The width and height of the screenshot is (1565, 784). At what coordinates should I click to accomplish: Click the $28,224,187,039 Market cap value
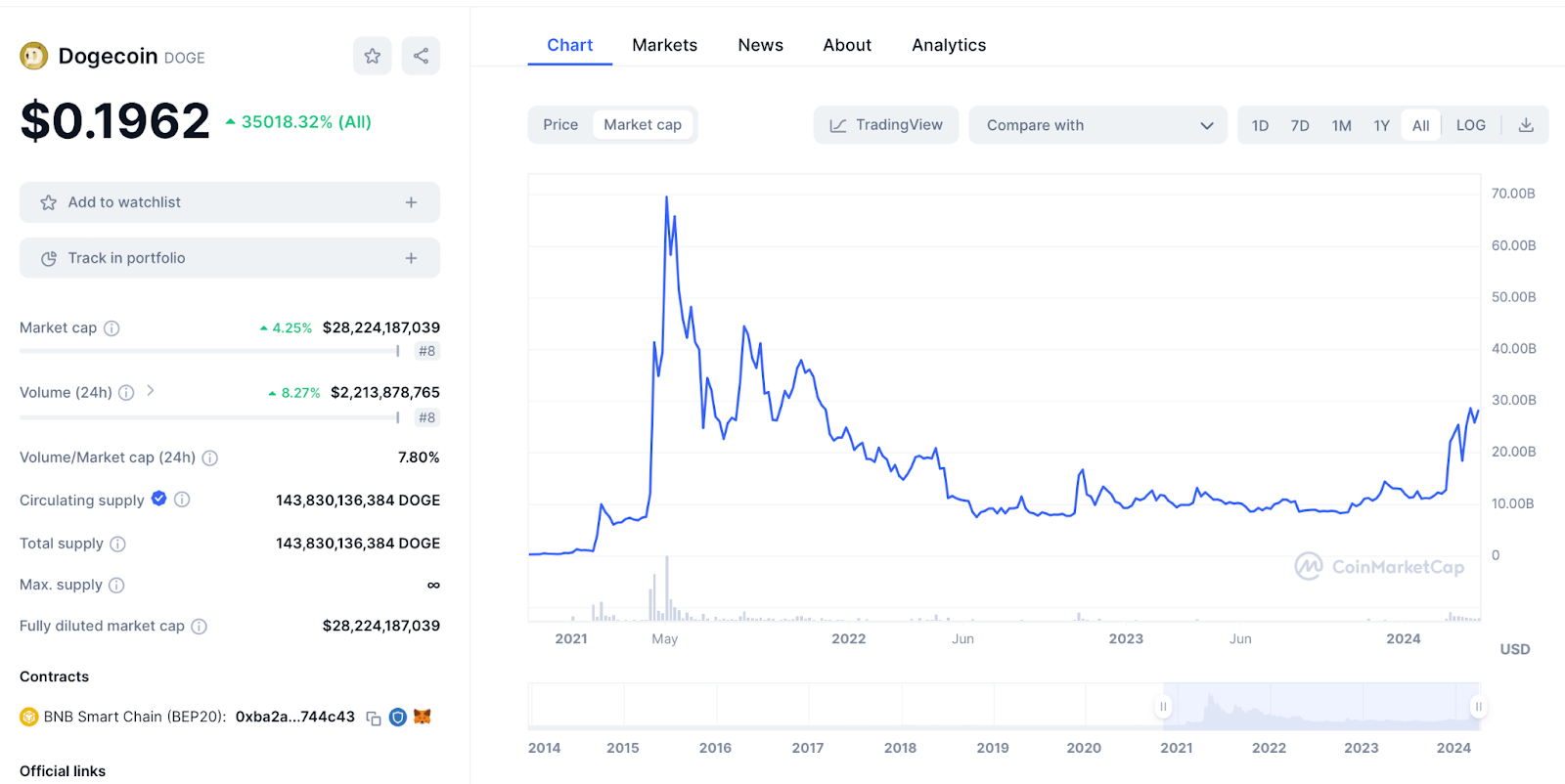coord(381,327)
